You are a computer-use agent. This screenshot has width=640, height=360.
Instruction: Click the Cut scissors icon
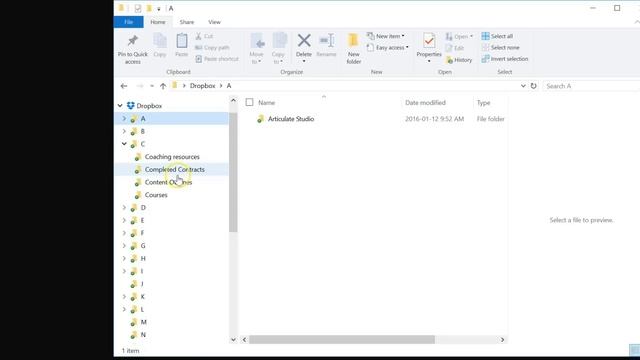tap(198, 36)
